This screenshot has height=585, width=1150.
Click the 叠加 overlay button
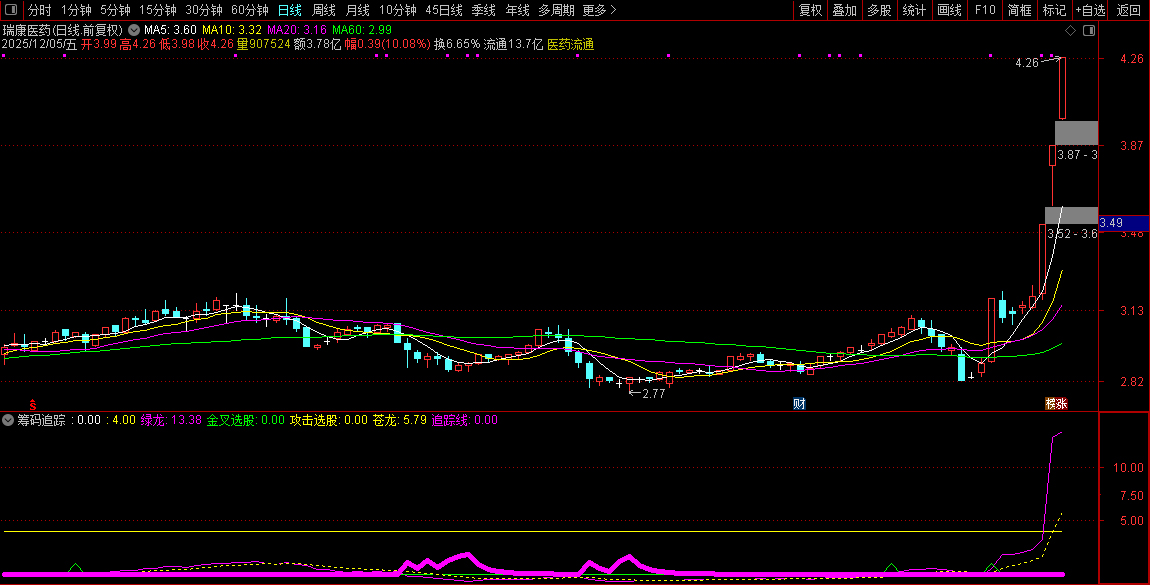[845, 10]
